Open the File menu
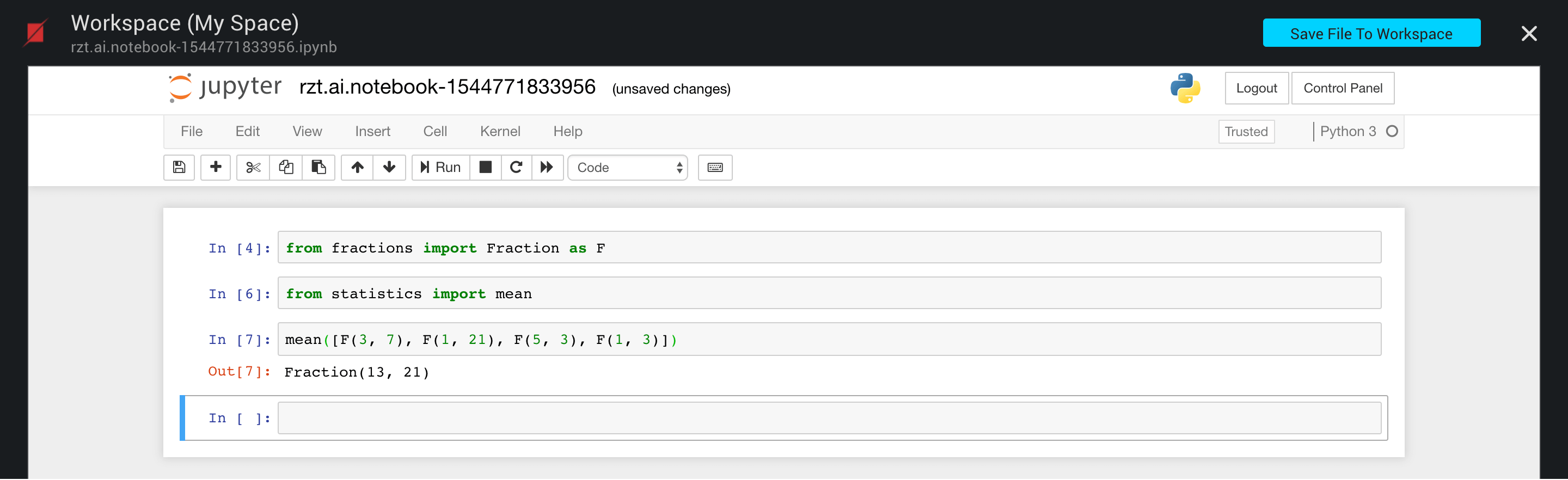 (192, 131)
